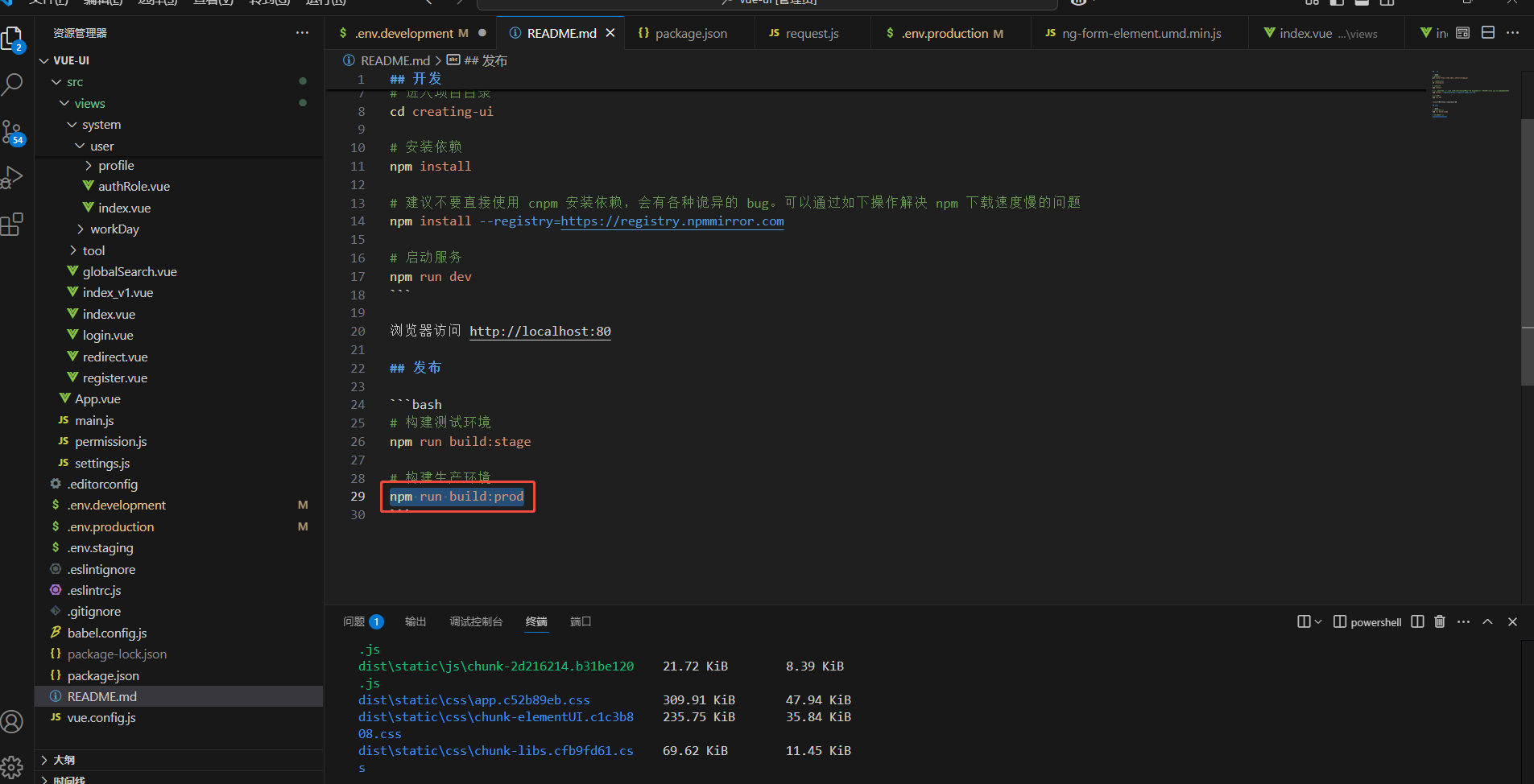Switch to ng-form-element.umd.min.js tab
1534x784 pixels.
[x=1139, y=33]
